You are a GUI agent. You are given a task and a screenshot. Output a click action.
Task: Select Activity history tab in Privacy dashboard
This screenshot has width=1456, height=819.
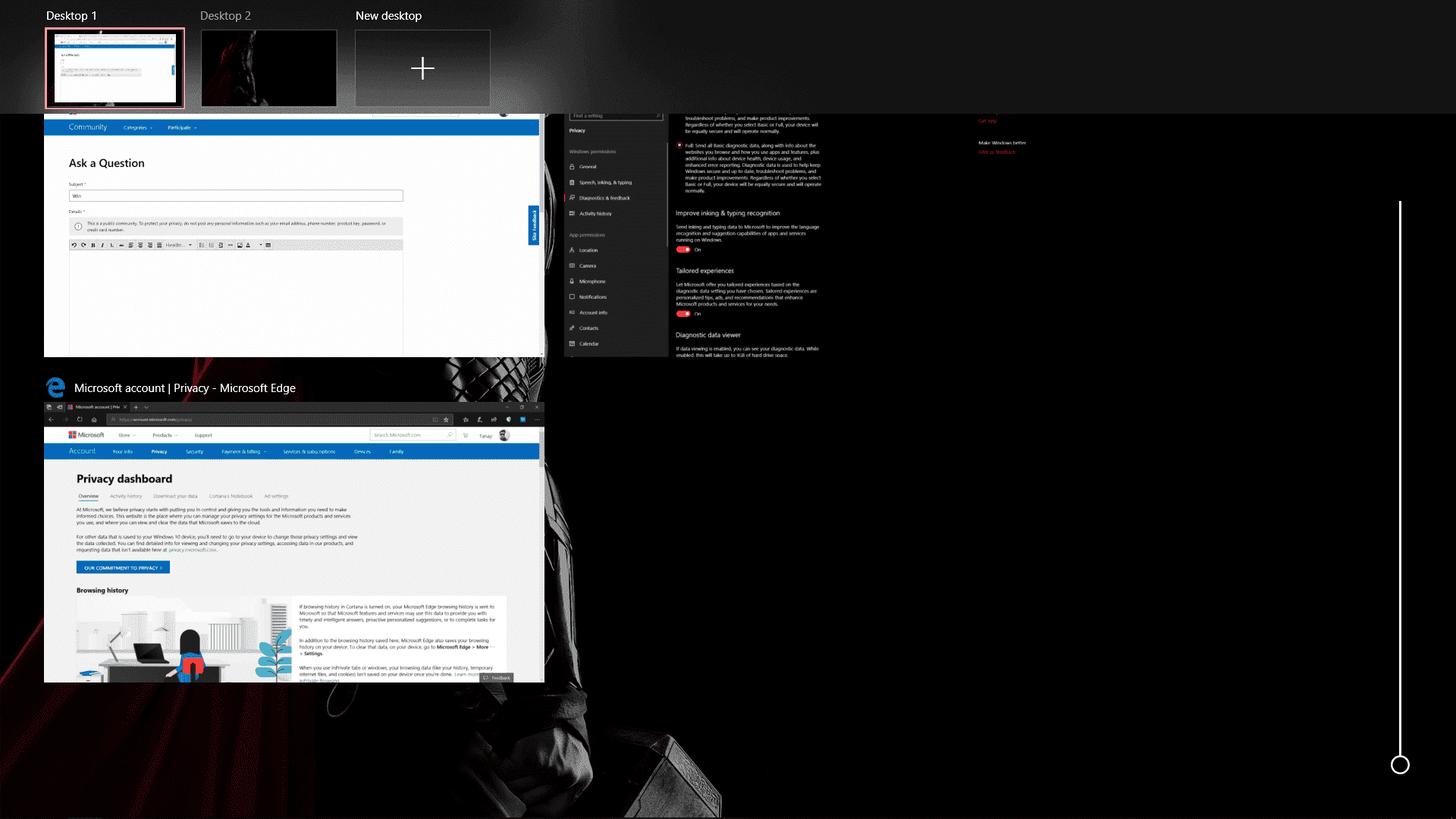(126, 496)
